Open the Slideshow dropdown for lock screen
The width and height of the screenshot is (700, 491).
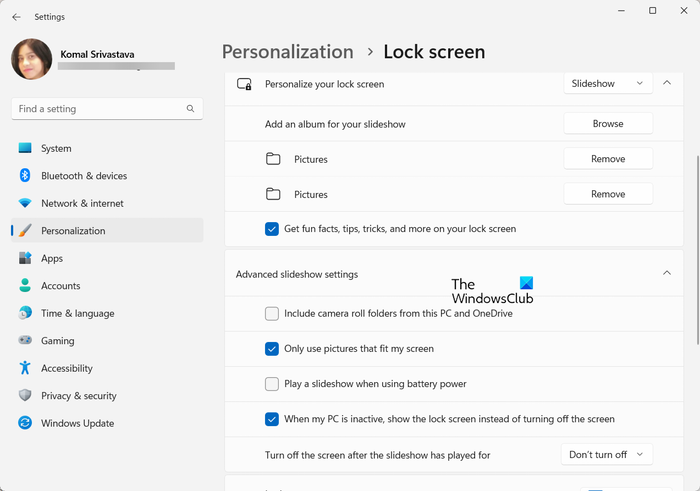pos(608,84)
